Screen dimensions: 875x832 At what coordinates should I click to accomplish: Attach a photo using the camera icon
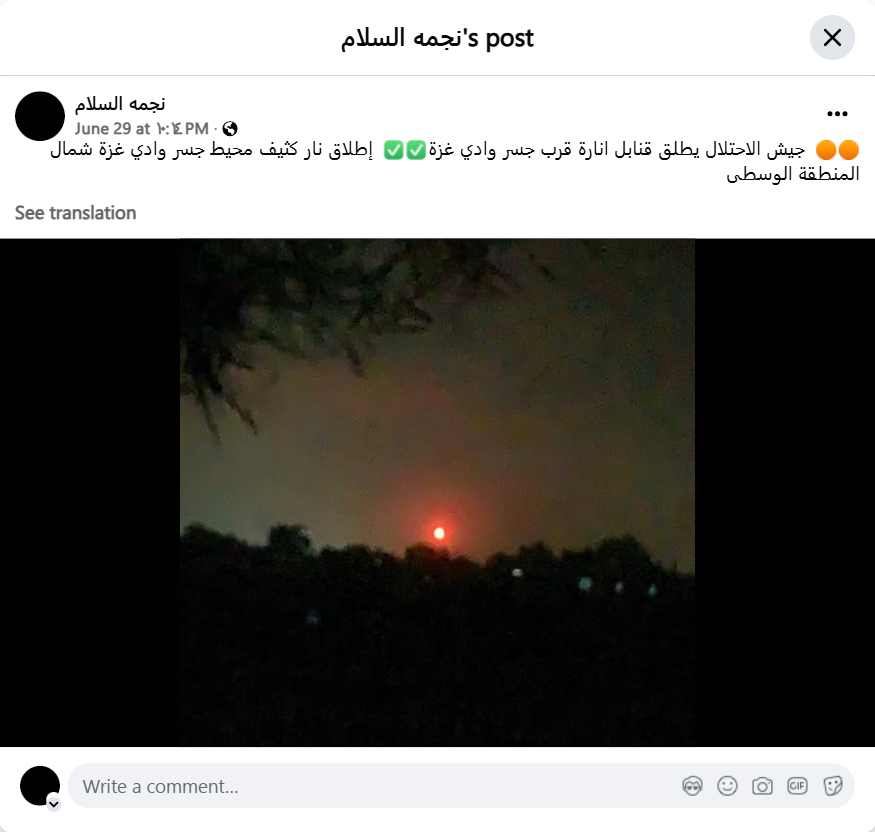click(762, 786)
